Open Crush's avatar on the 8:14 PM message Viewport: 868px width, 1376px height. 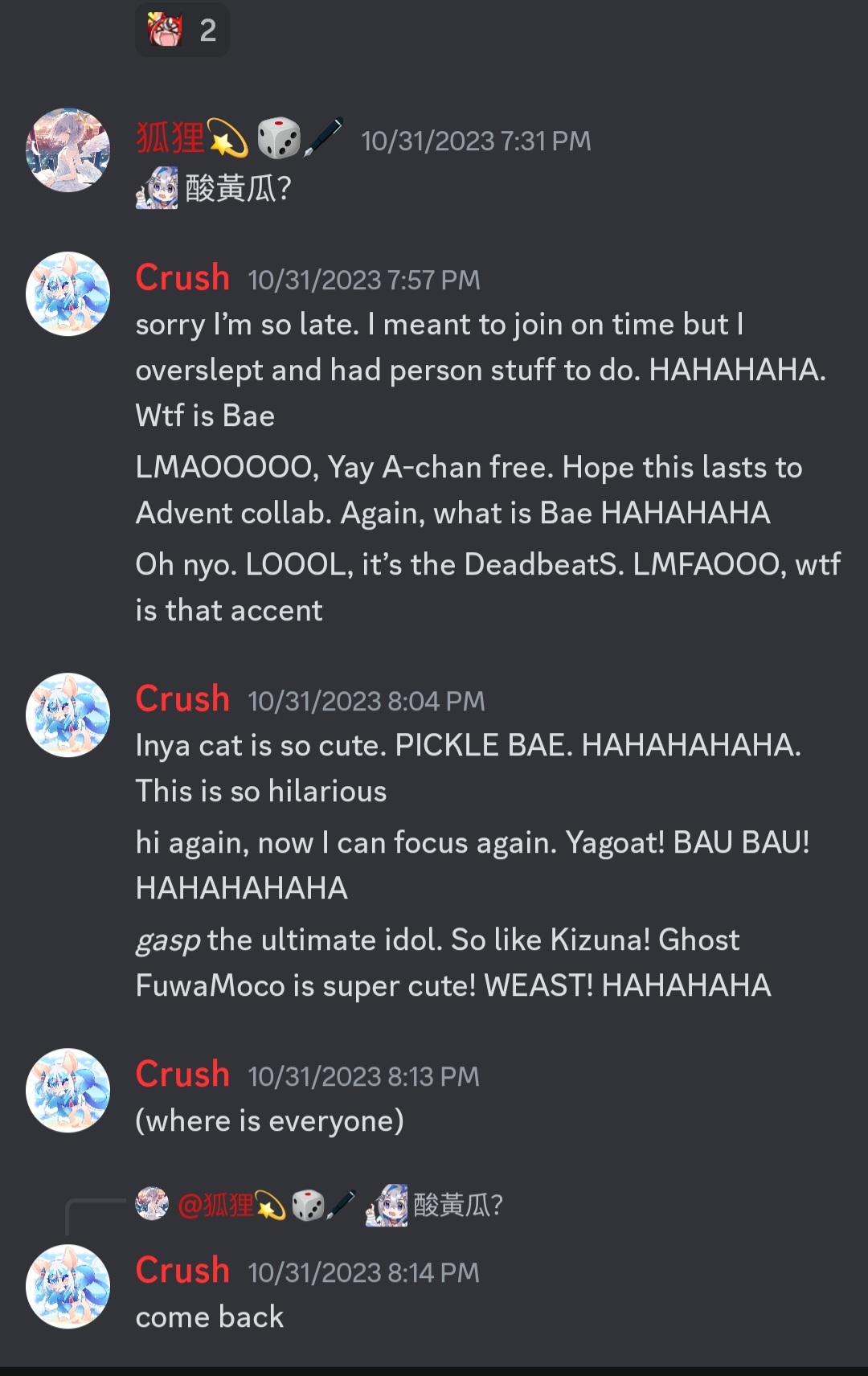tap(68, 1287)
